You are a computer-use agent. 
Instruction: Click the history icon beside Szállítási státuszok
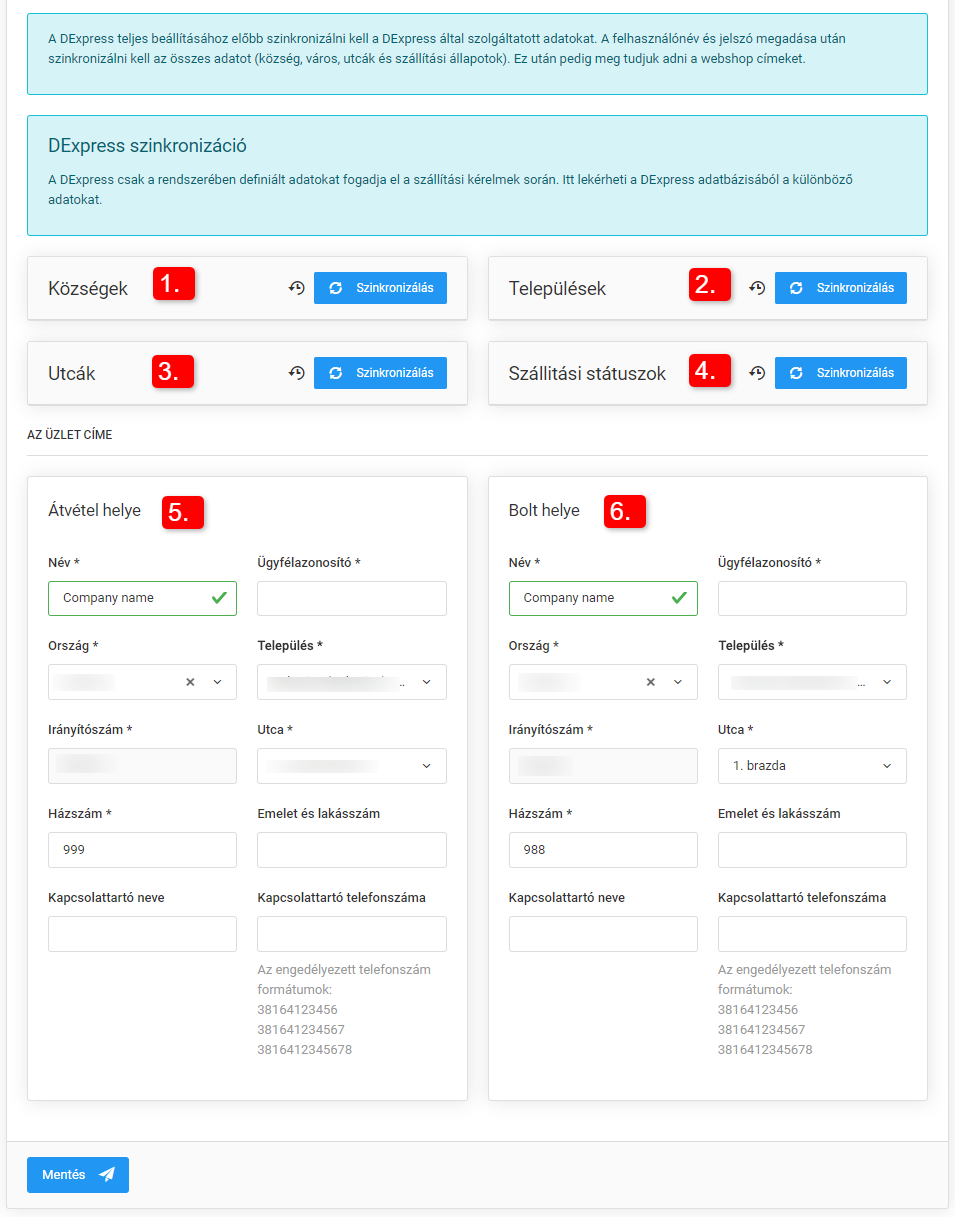click(757, 372)
